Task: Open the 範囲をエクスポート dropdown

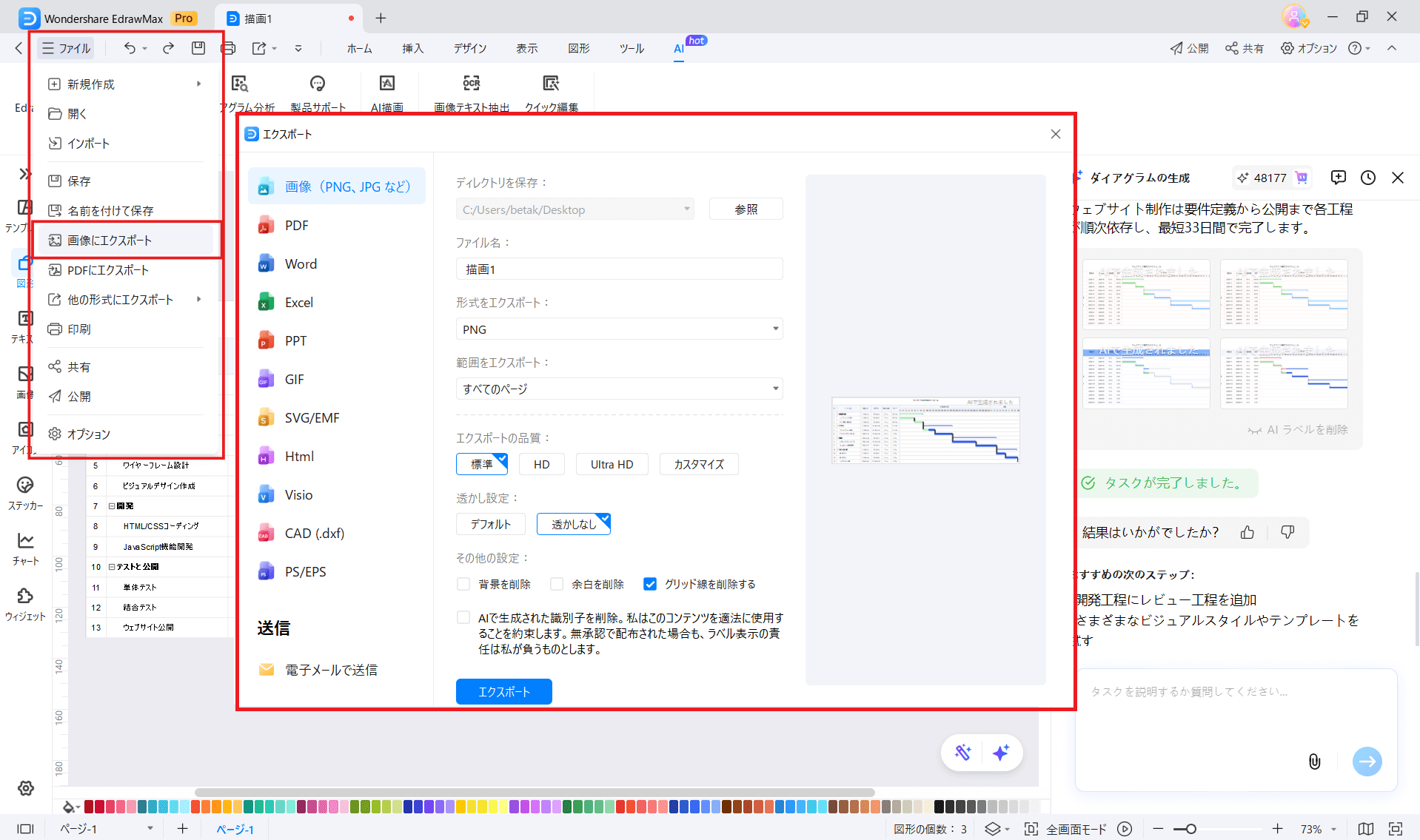Action: 619,388
